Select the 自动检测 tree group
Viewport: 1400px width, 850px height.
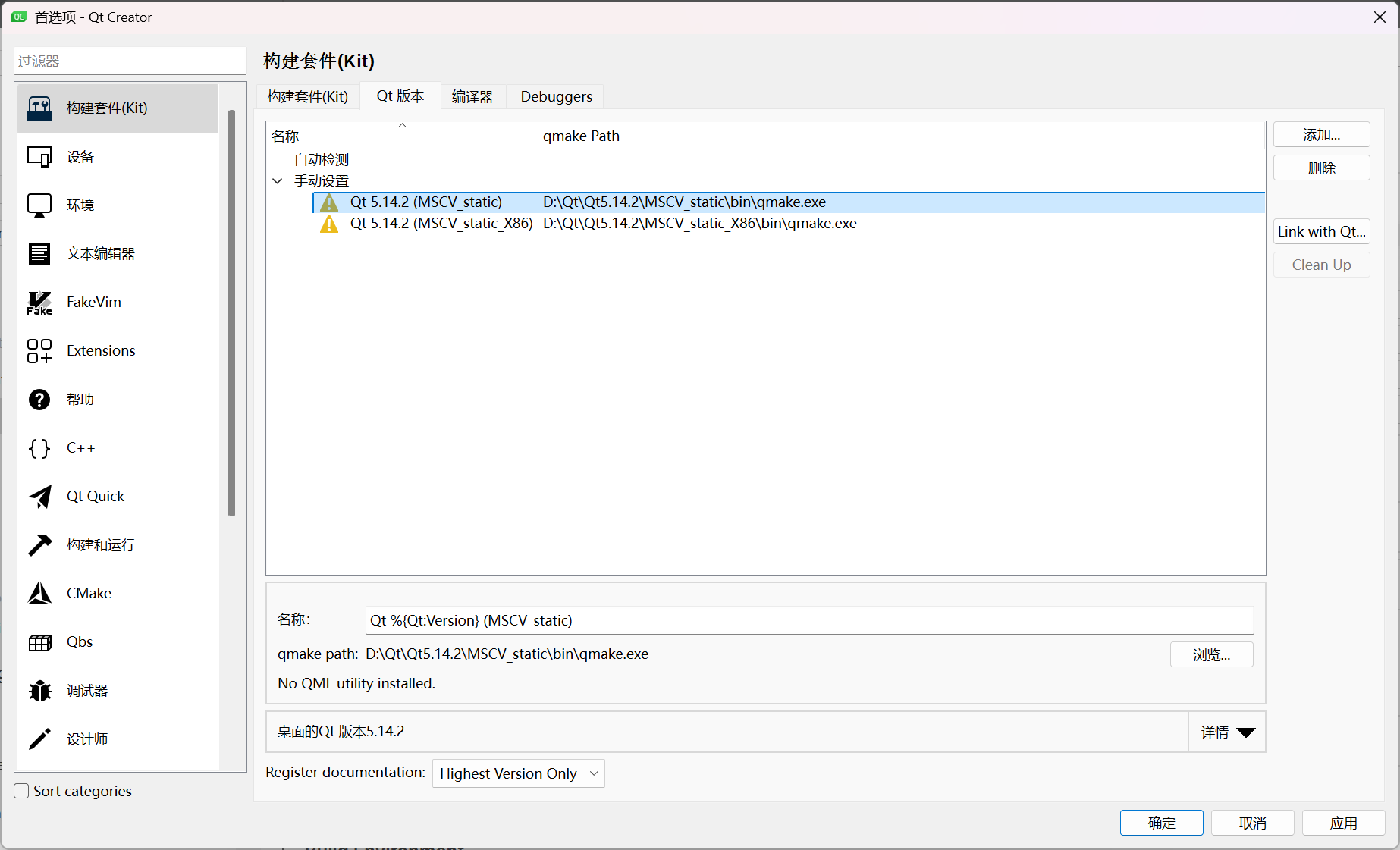(322, 160)
